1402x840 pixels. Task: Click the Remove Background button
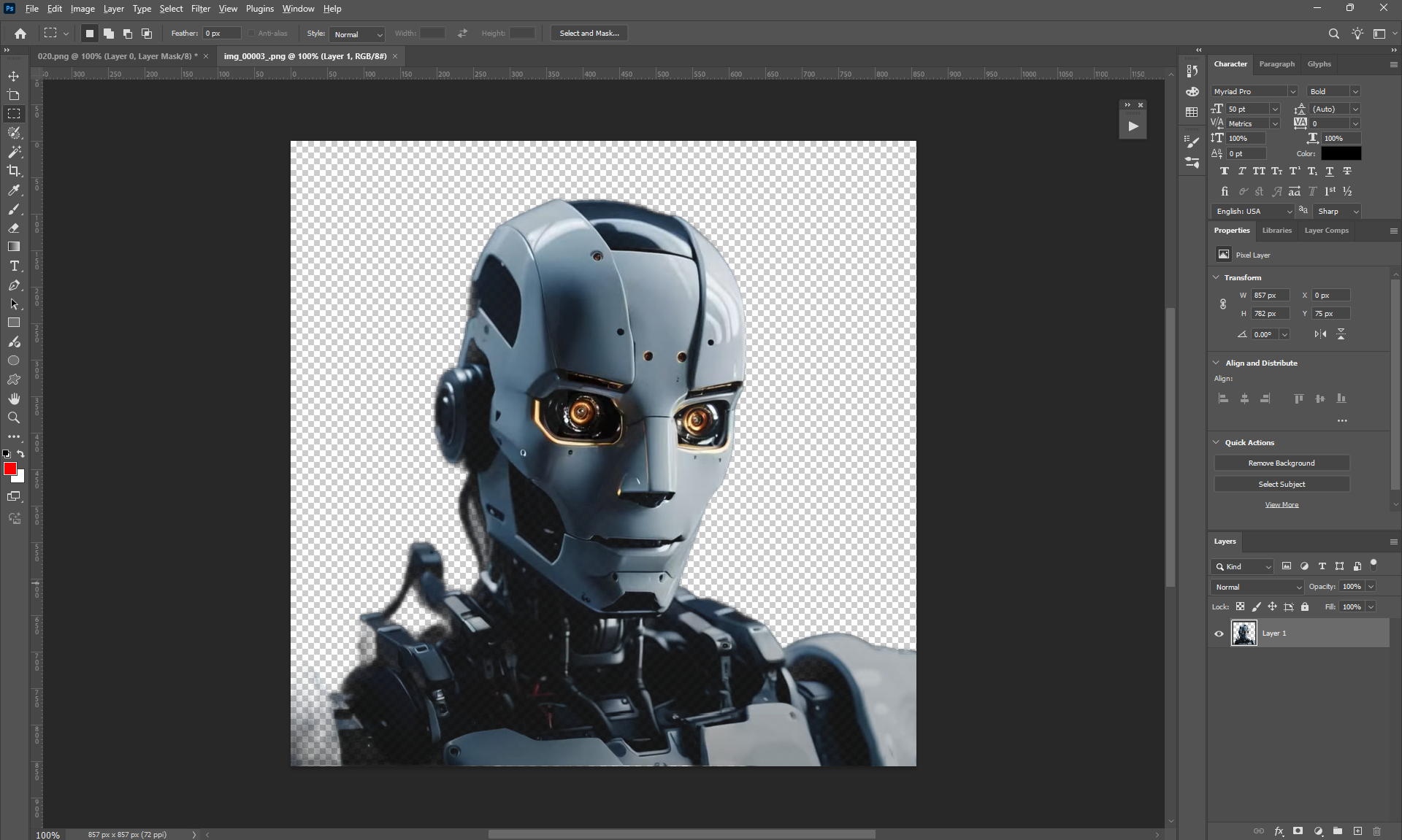[x=1282, y=463]
